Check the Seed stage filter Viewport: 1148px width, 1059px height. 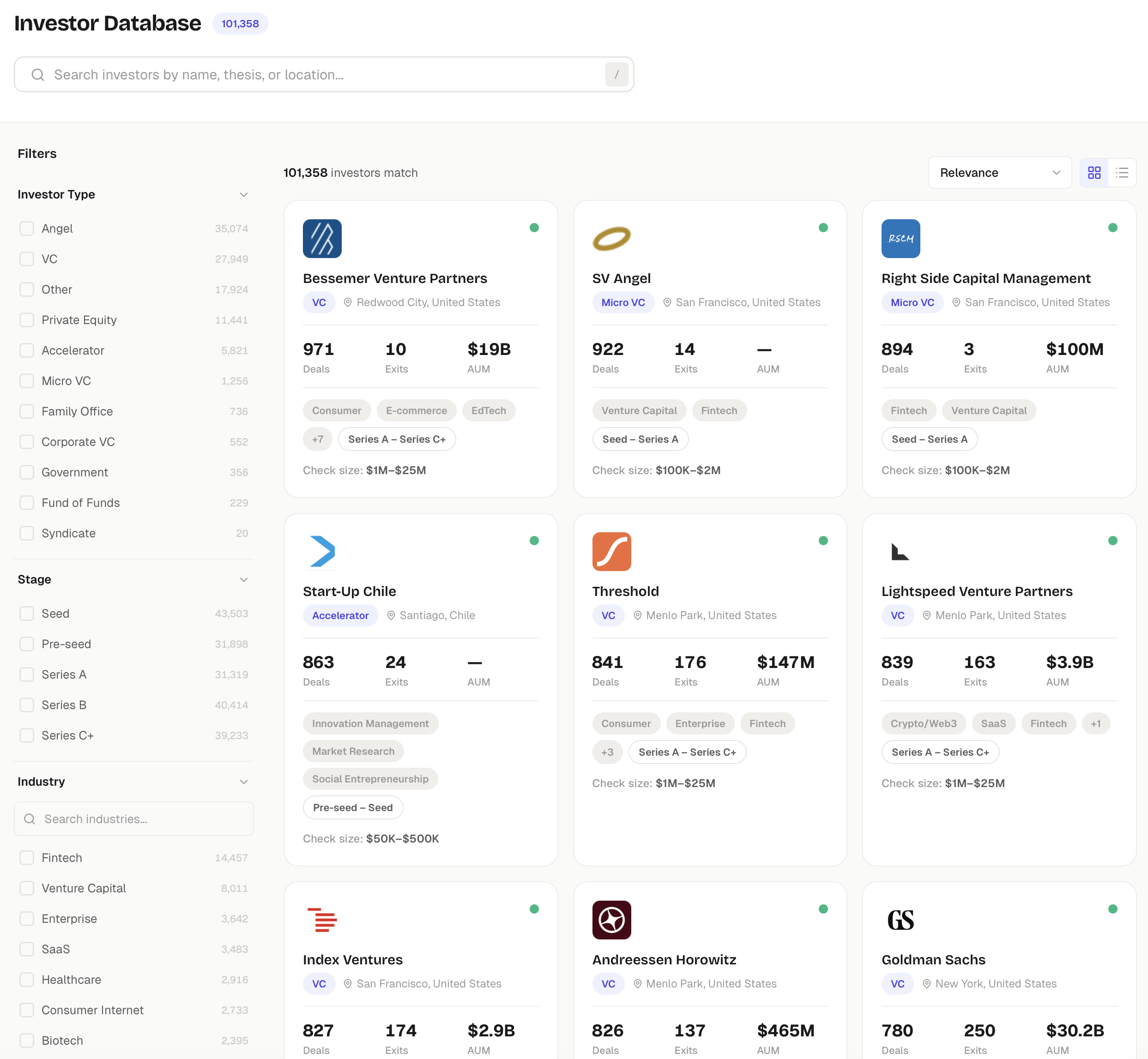[27, 613]
